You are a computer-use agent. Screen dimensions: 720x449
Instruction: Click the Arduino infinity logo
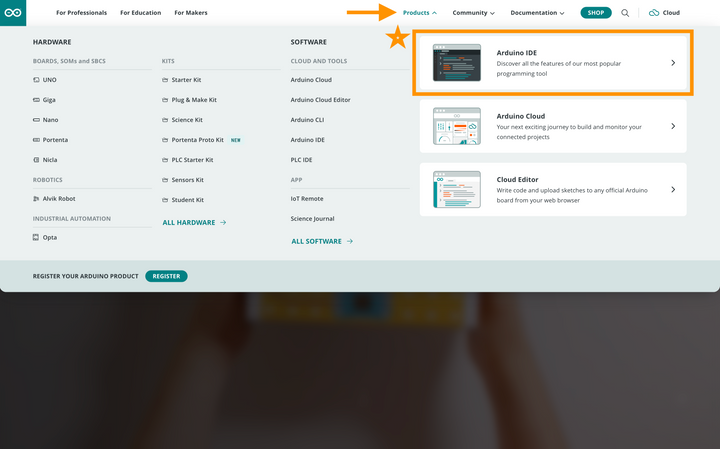(x=13, y=13)
